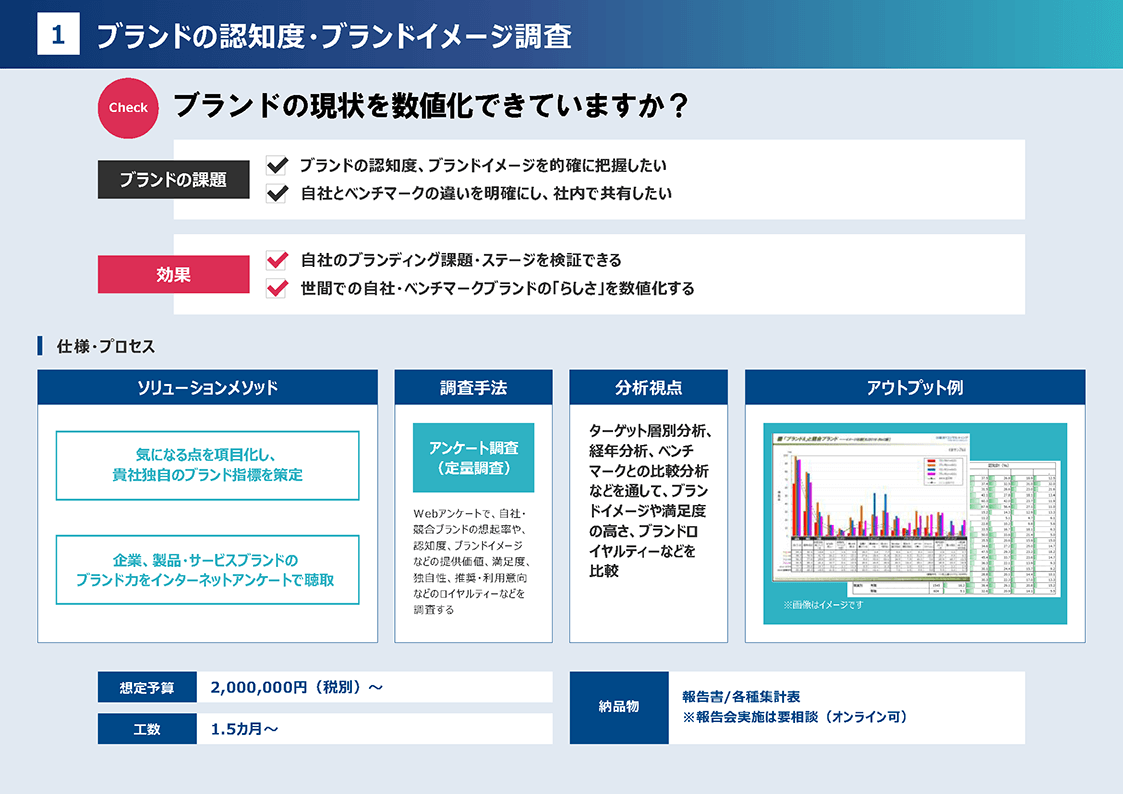The width and height of the screenshot is (1123, 794).
Task: Select the アウトプット例 header tab
Action: [x=914, y=387]
